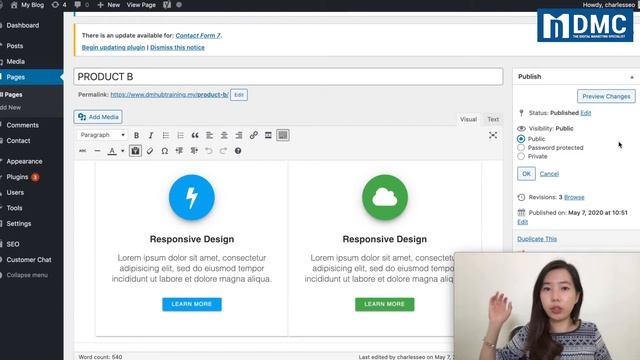Open Appearance menu in sidebar
Viewport: 640px width, 360px height.
pyautogui.click(x=24, y=161)
